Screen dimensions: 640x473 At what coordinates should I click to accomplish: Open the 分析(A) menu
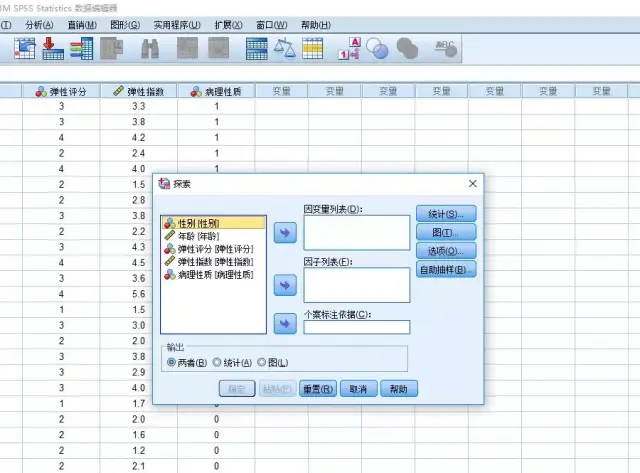39,25
